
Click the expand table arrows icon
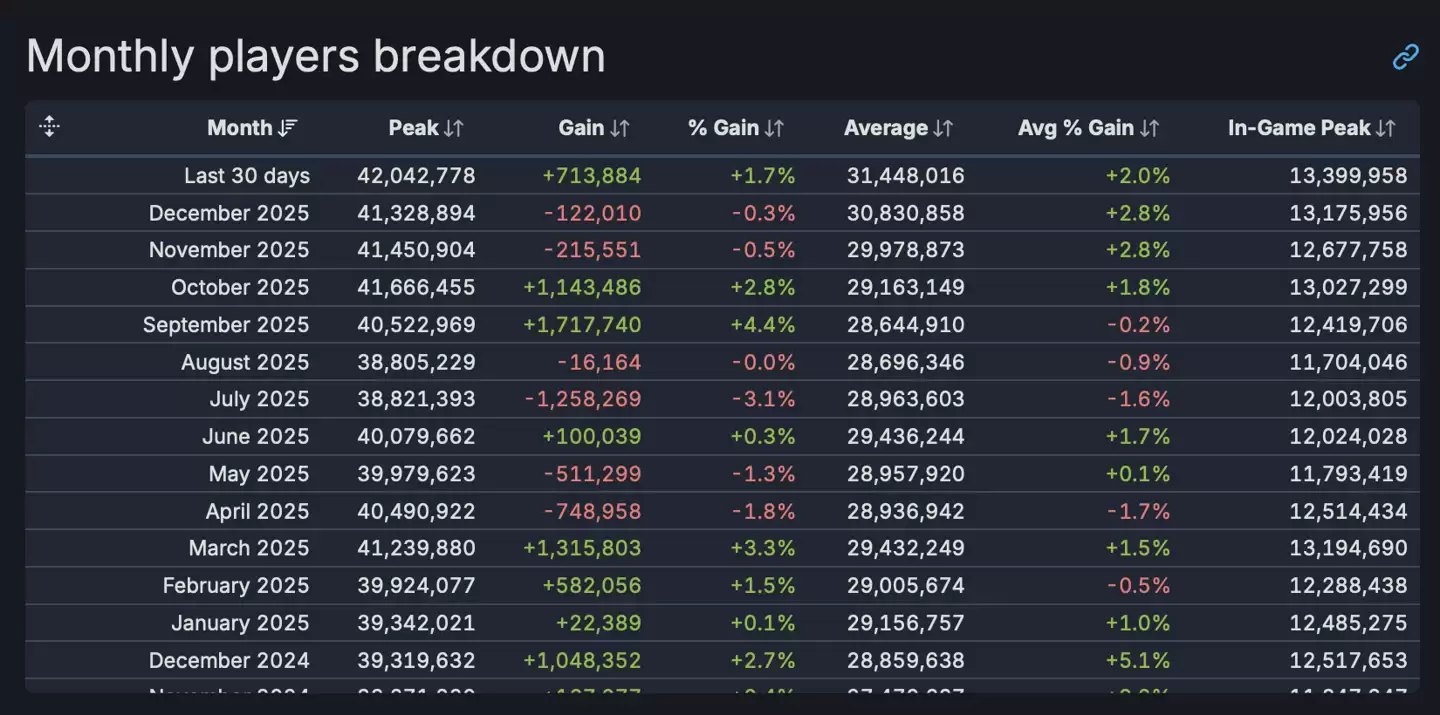49,127
